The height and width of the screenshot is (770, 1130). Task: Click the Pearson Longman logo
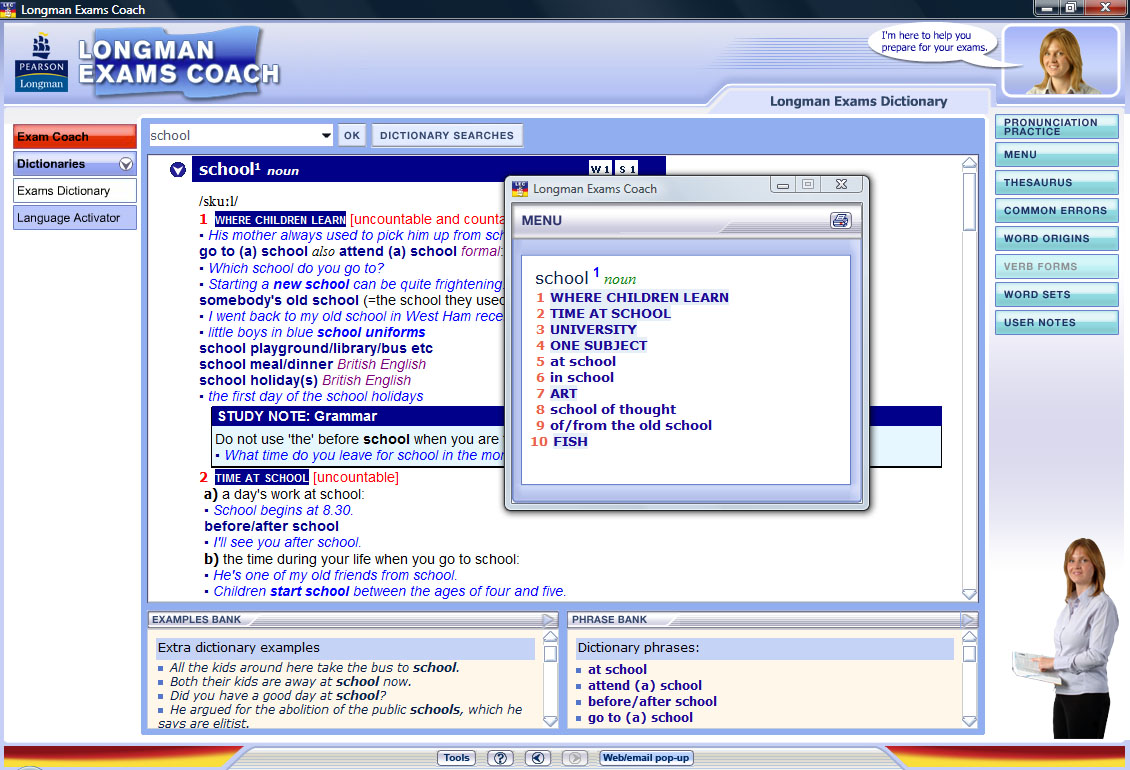click(x=41, y=63)
